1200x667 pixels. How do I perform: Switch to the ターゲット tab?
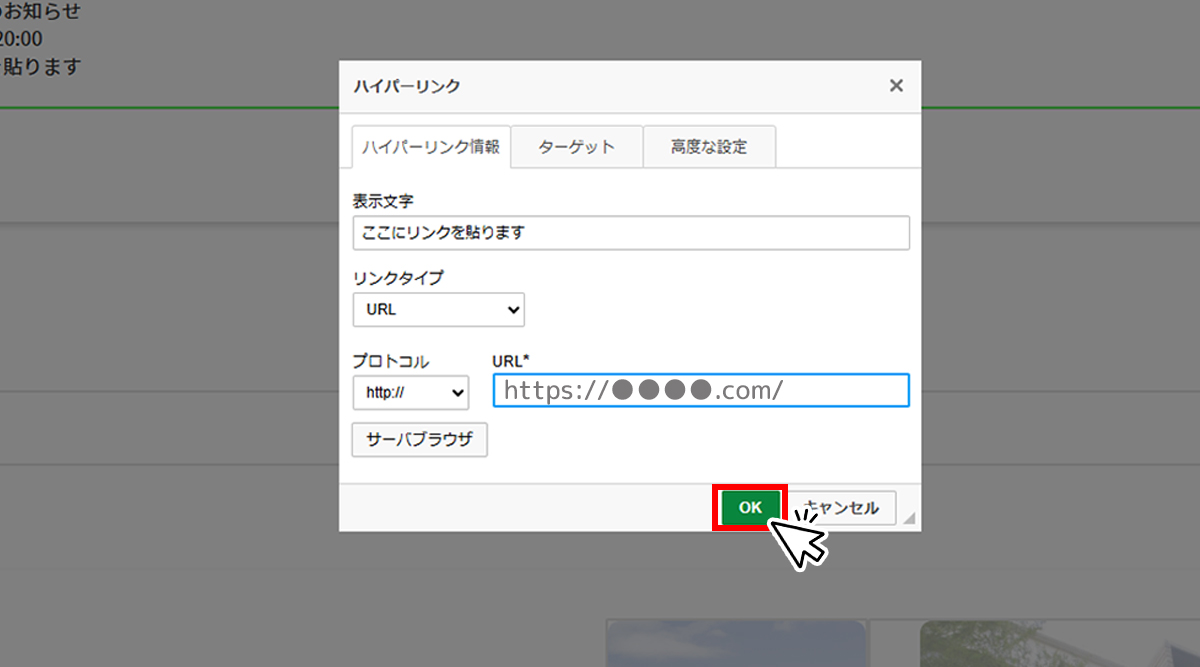click(x=576, y=147)
